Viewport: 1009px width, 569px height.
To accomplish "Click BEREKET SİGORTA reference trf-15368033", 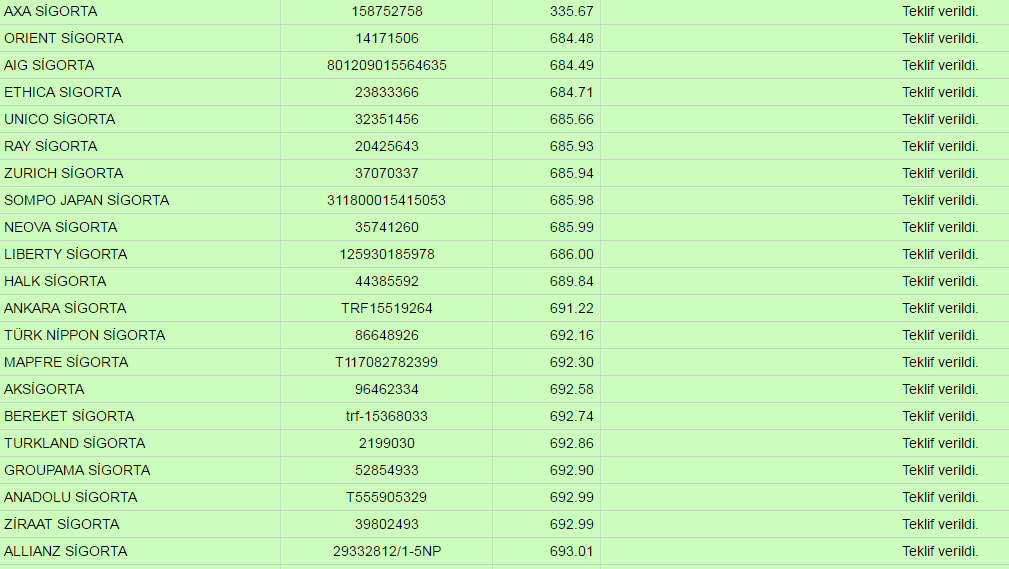I will pos(386,416).
